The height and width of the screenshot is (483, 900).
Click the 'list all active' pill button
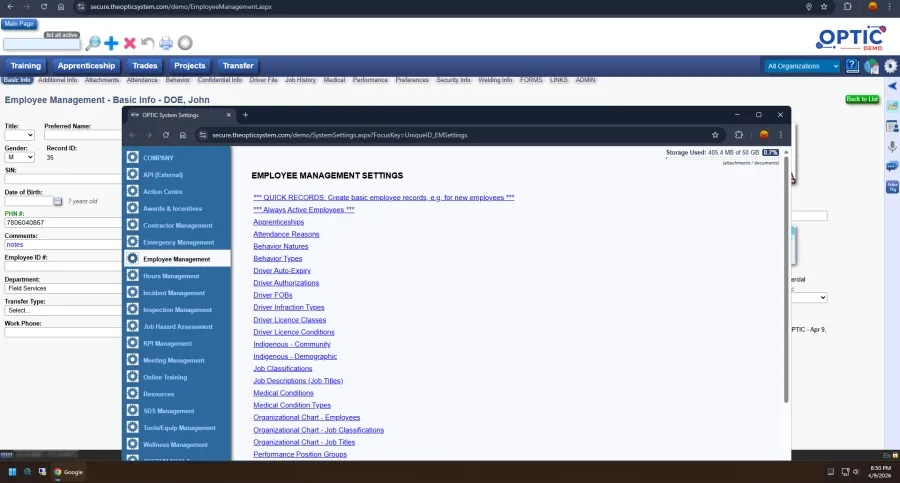point(61,35)
